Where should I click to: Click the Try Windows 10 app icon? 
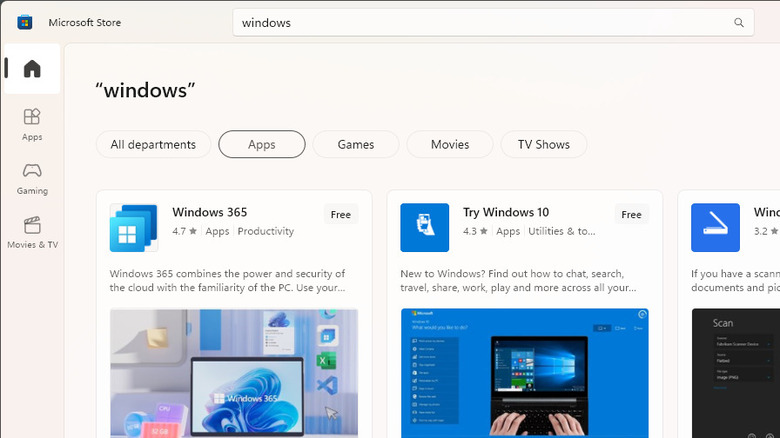[424, 227]
